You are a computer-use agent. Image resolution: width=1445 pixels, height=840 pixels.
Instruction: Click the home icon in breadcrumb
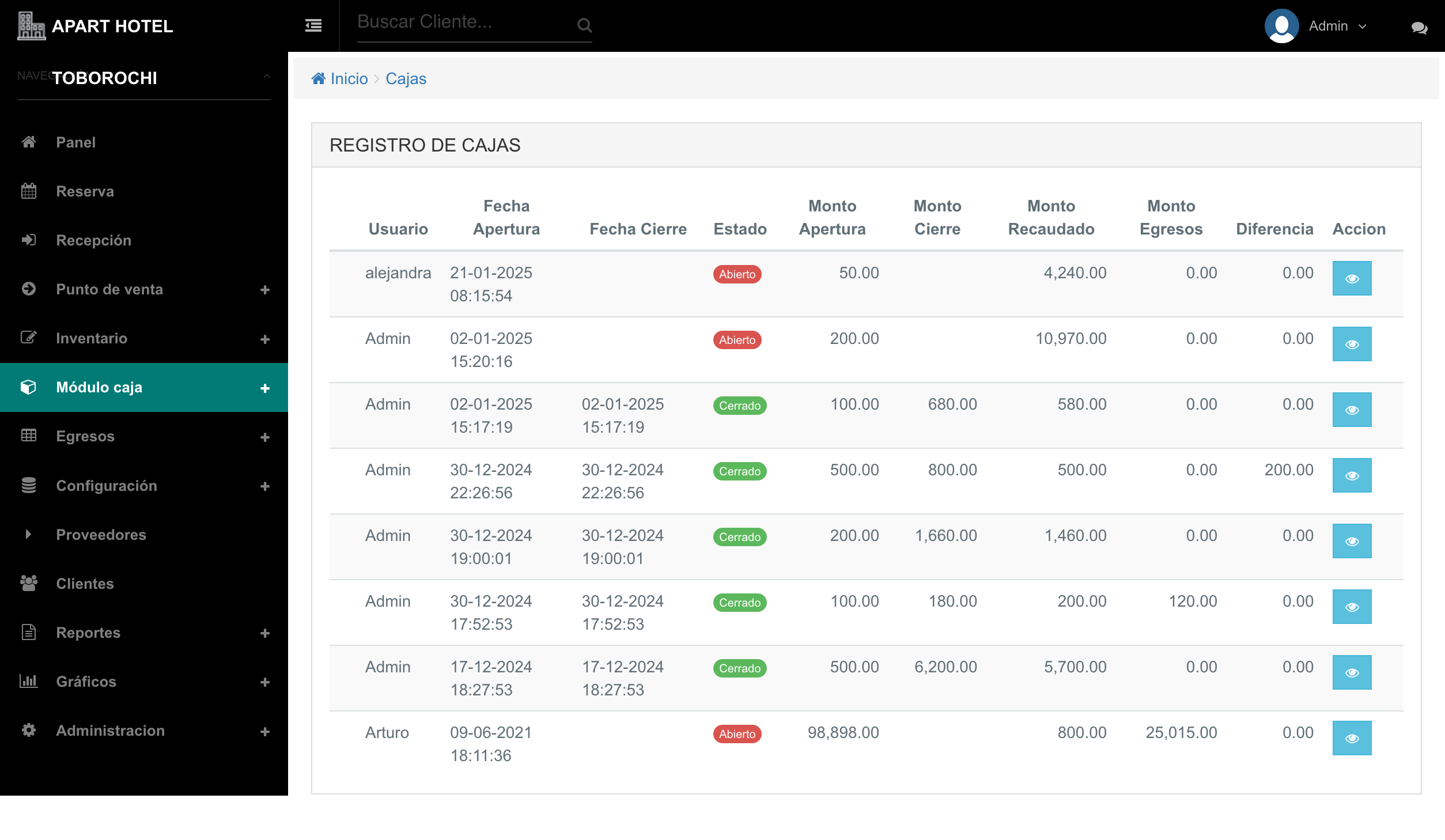point(318,78)
